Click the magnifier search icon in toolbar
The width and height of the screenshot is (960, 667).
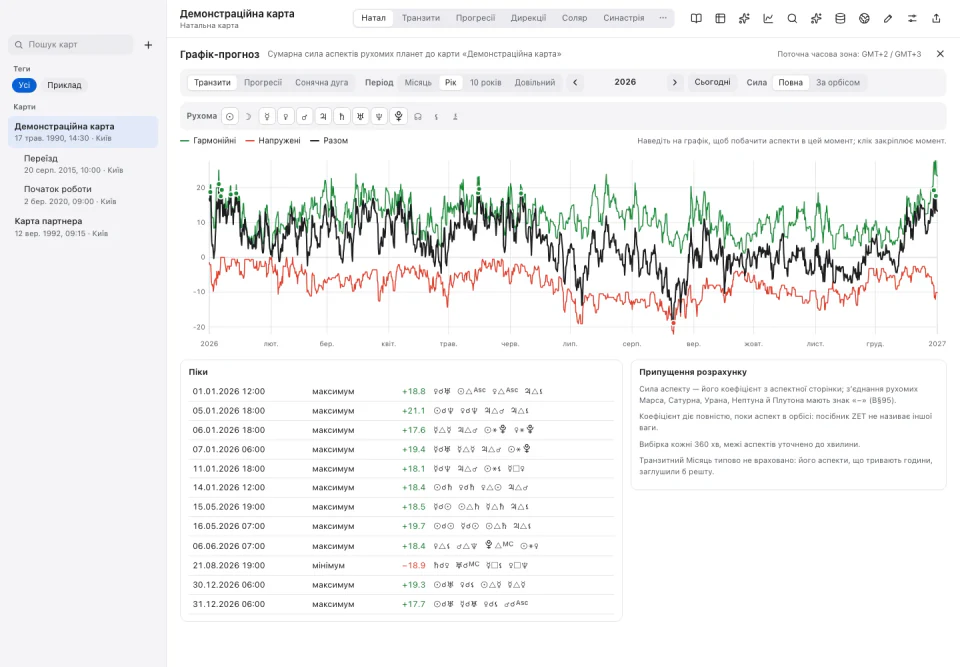pyautogui.click(x=792, y=18)
